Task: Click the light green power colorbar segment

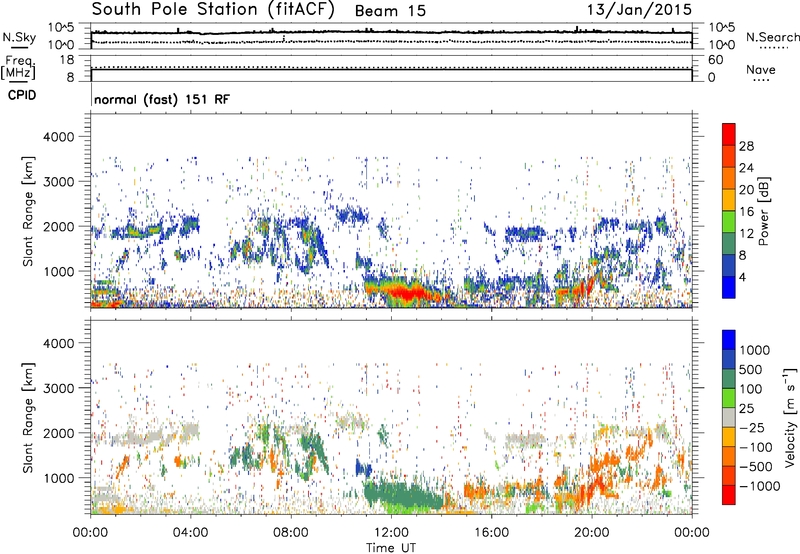Action: 729,222
